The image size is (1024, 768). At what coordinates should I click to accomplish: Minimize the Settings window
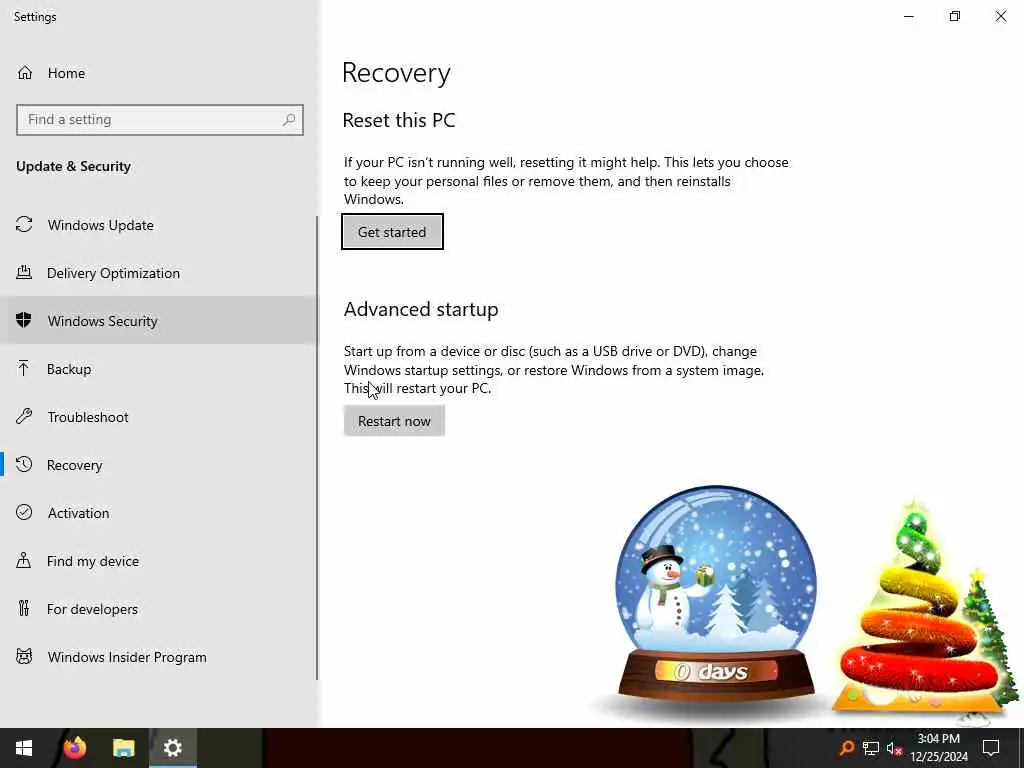908,16
